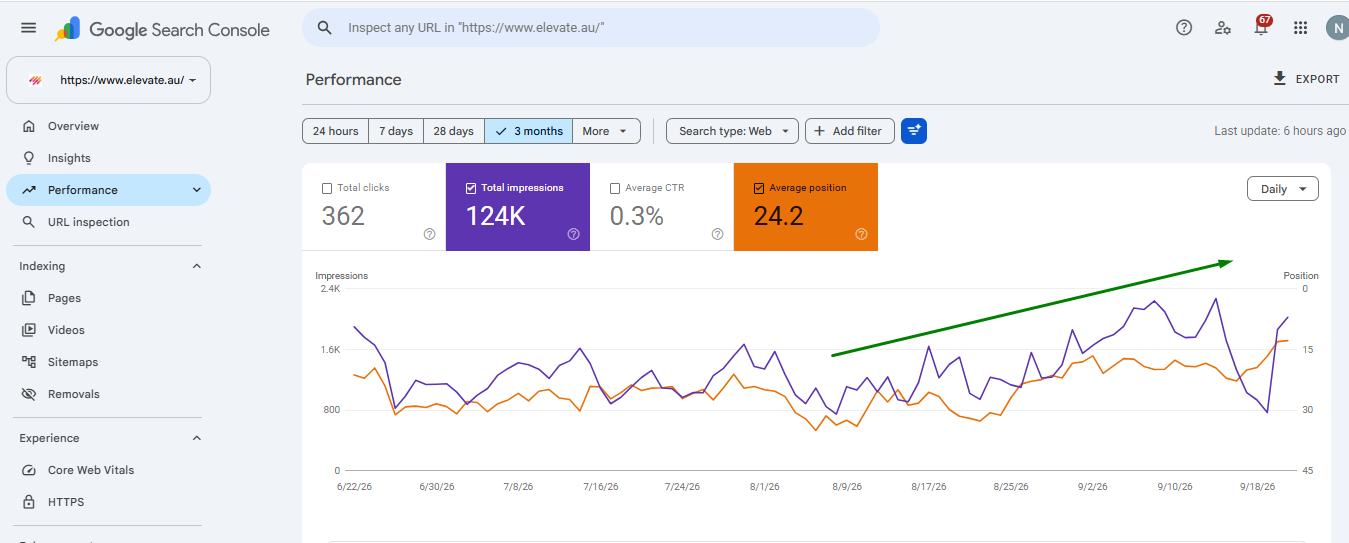The width and height of the screenshot is (1349, 543).
Task: Click the Performance trend icon in sidebar
Action: tap(28, 190)
